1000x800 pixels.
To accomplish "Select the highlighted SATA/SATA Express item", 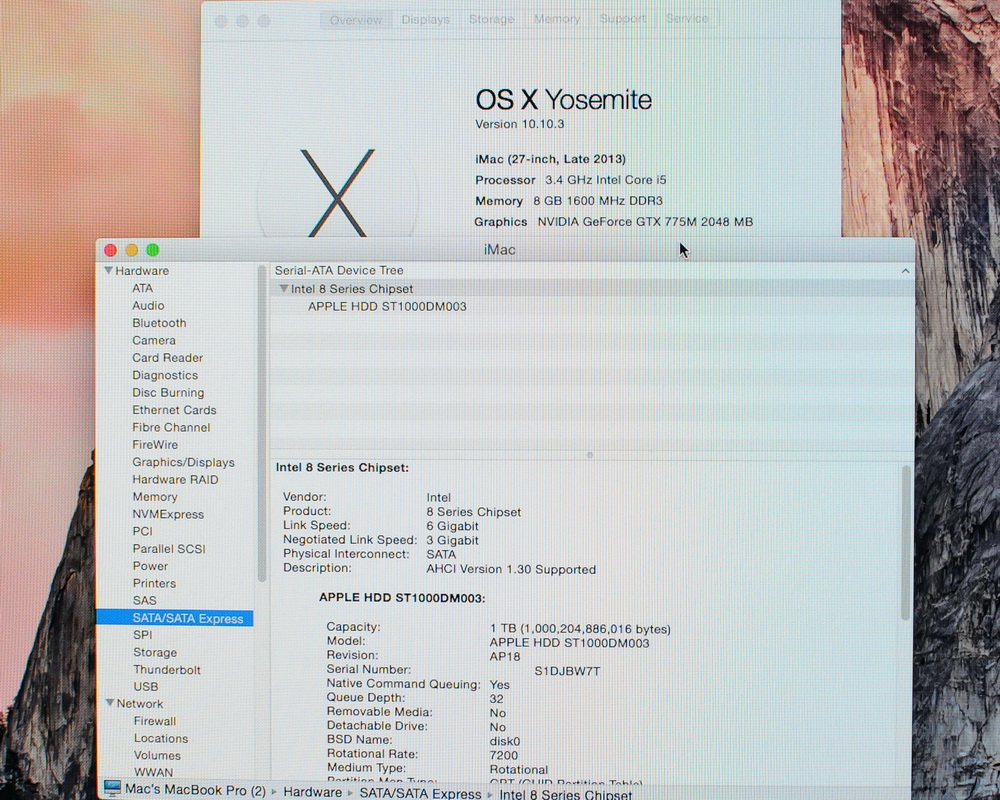I will coord(175,618).
